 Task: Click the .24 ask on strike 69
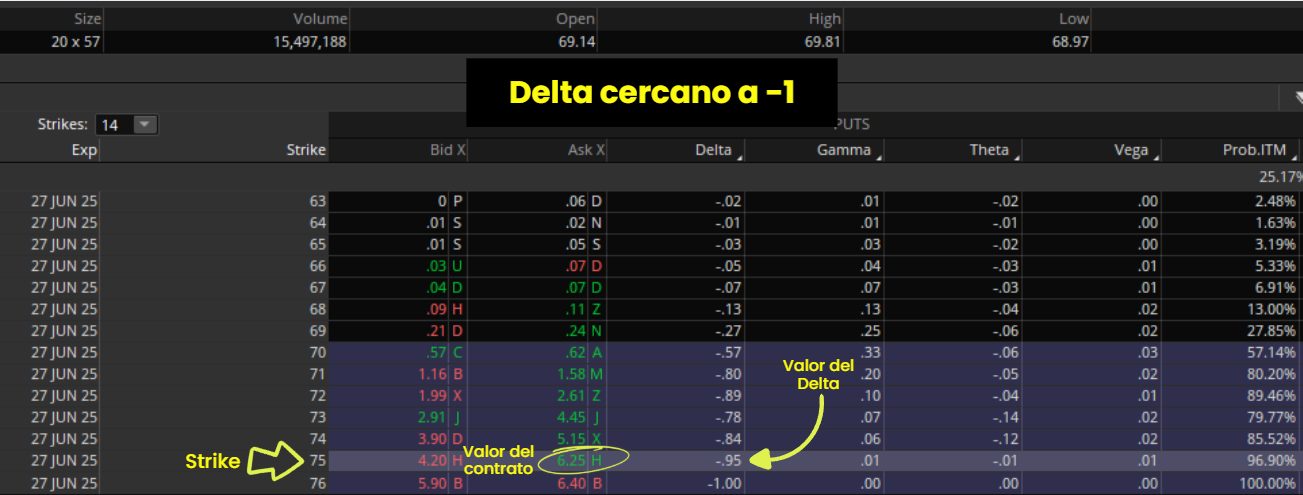tap(575, 330)
